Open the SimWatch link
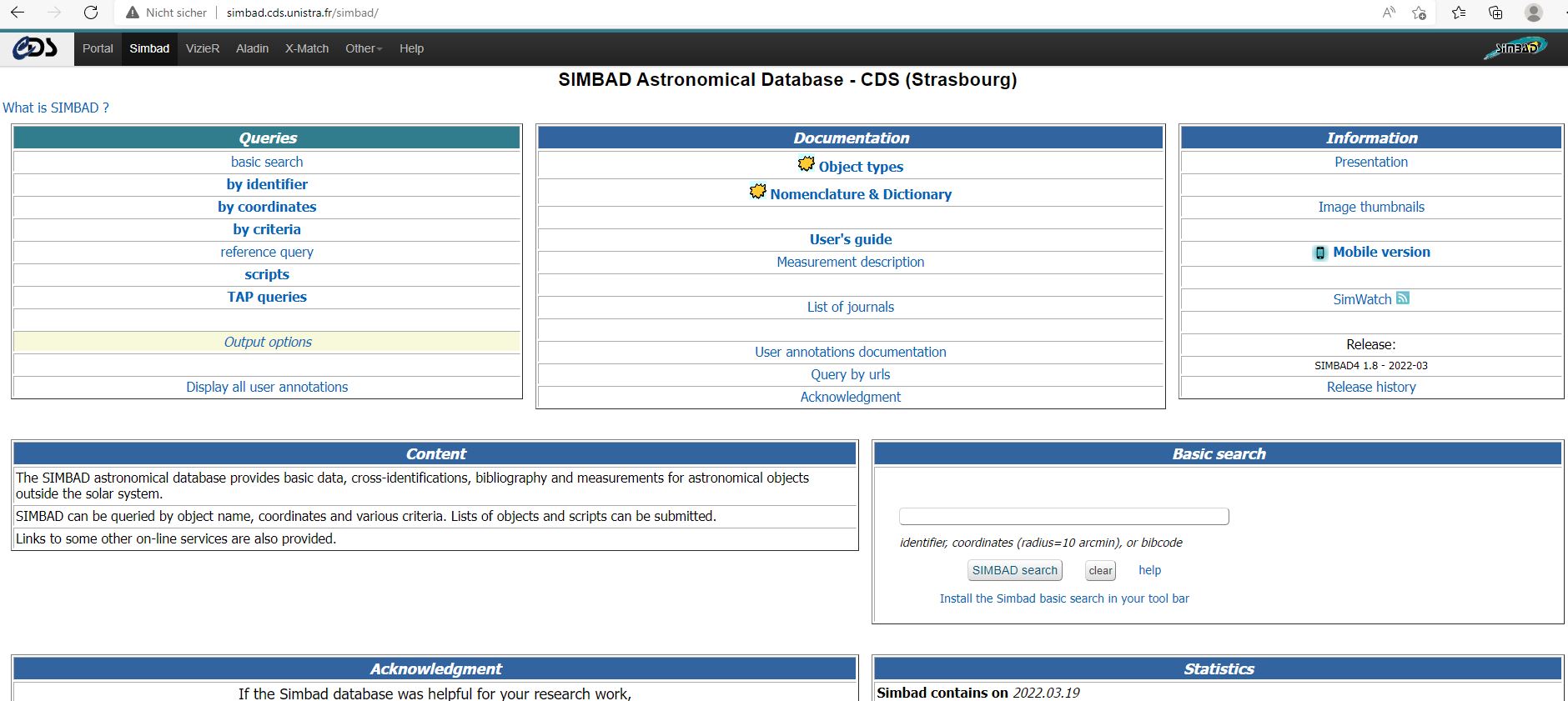1568x701 pixels. pos(1362,299)
